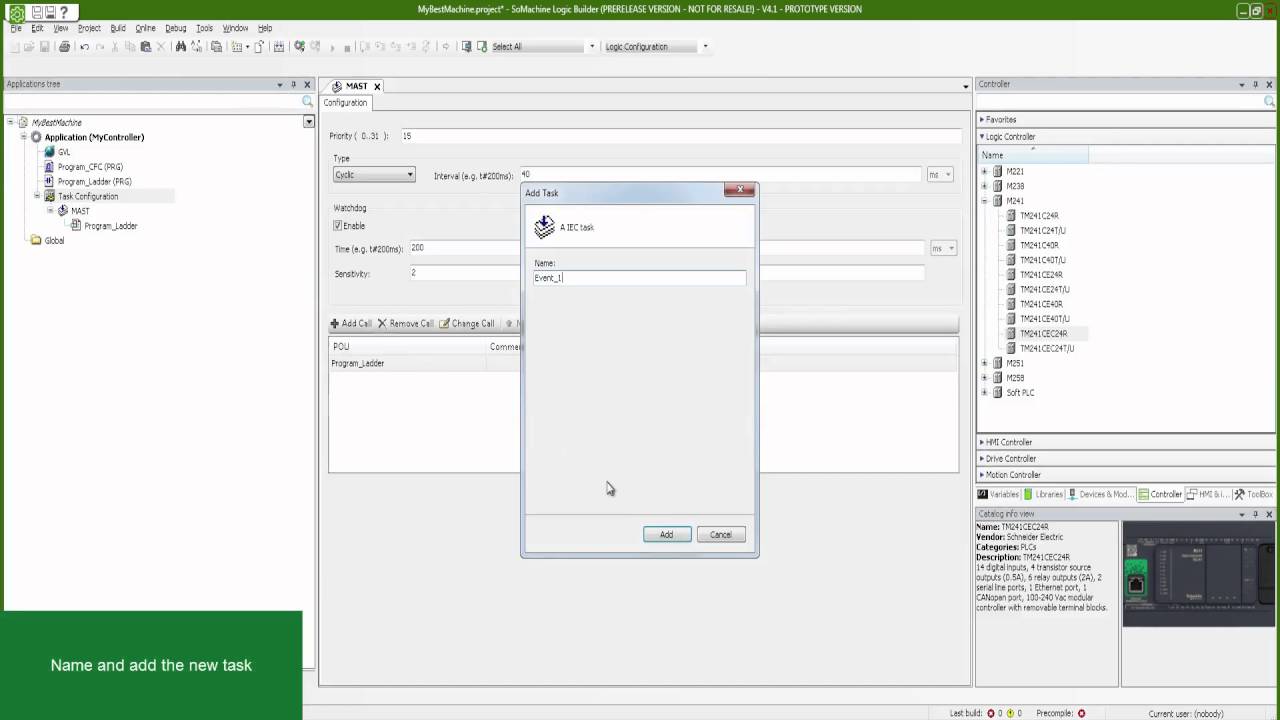Click the build icon in the toolbar

pyautogui.click(x=278, y=47)
